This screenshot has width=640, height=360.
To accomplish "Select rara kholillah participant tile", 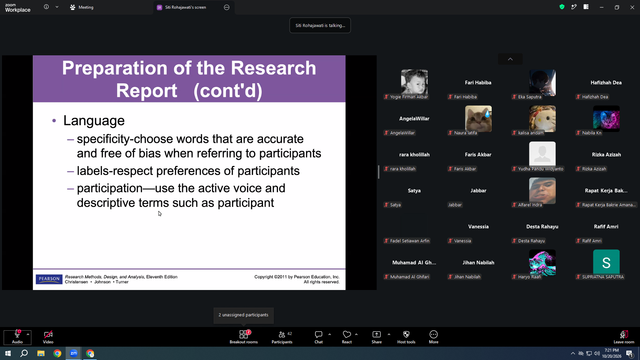I will [414, 155].
